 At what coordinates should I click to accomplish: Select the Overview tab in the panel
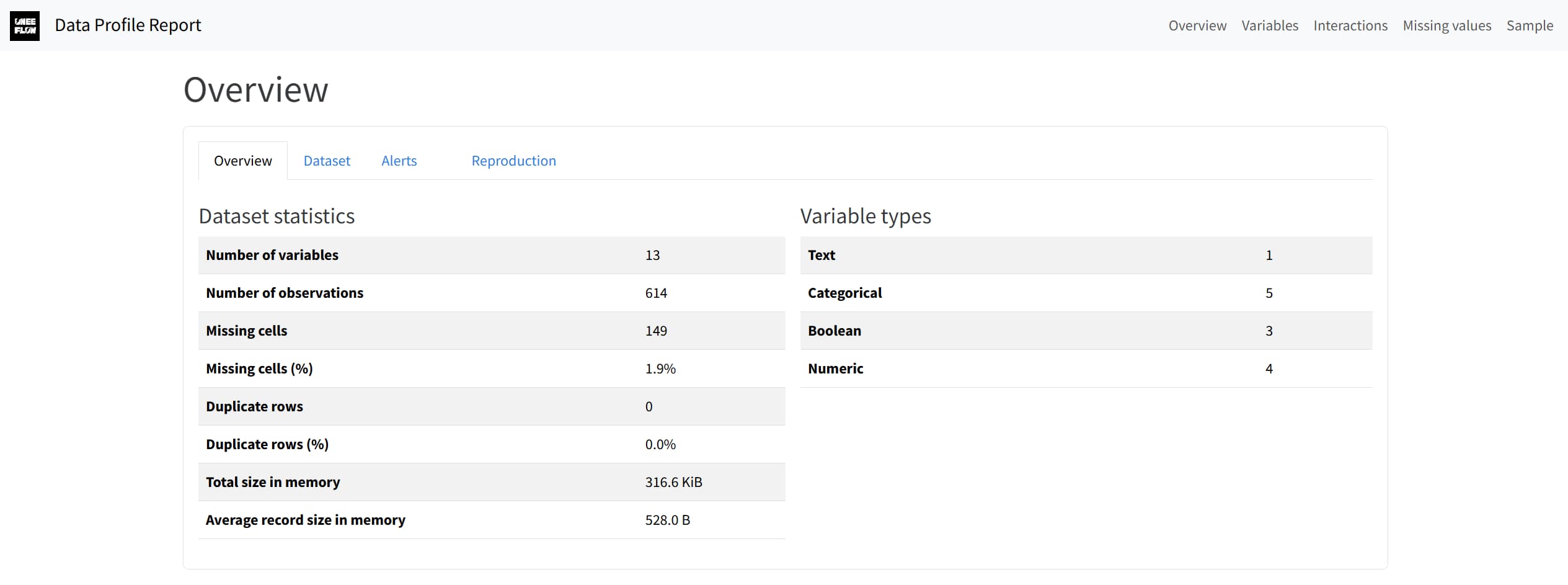(243, 161)
